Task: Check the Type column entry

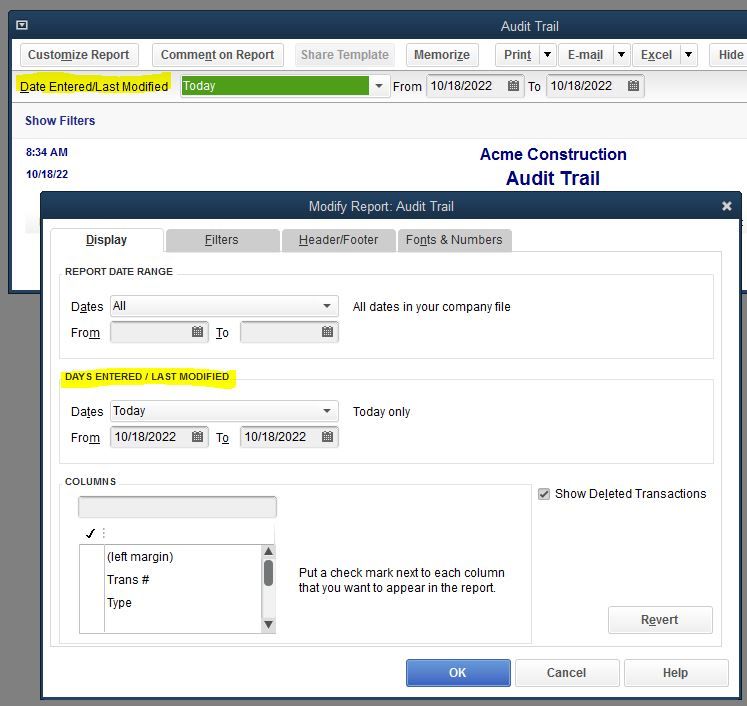Action: coord(91,603)
